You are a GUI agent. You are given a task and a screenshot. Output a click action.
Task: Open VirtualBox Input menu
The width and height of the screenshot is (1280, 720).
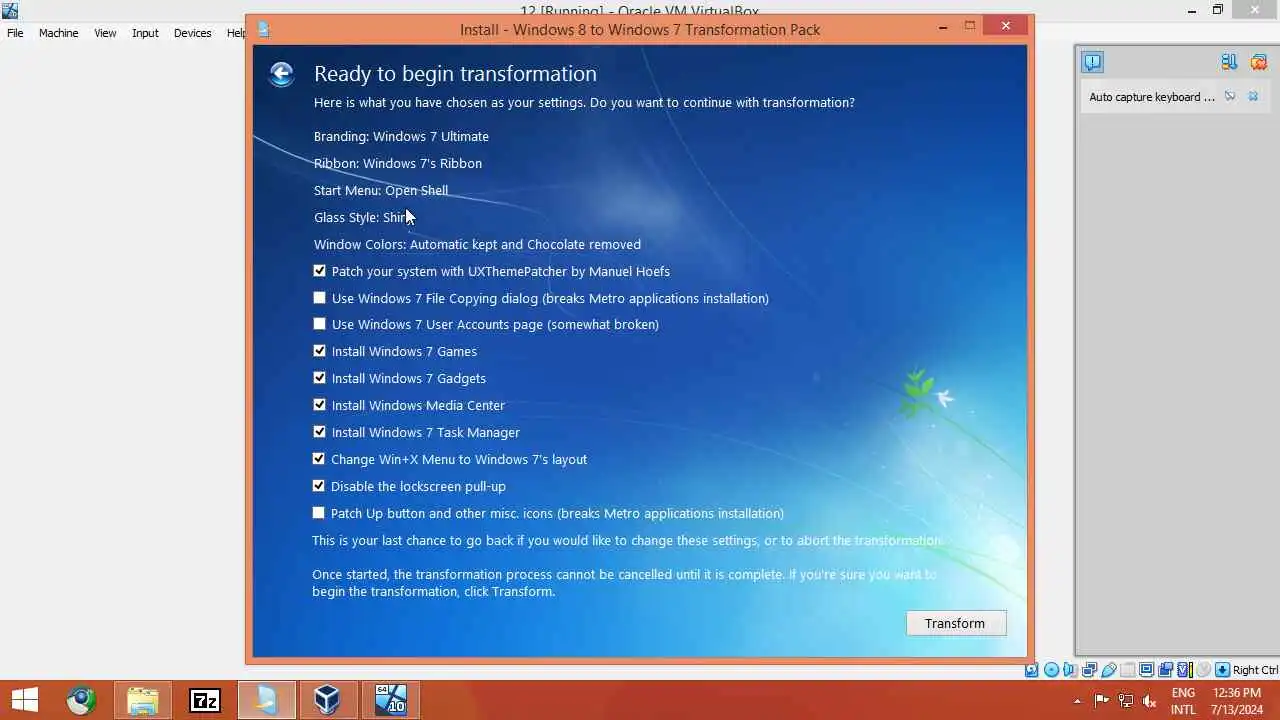145,33
